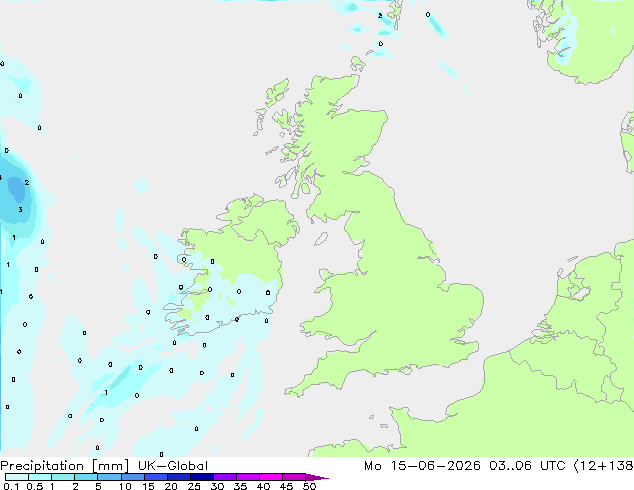Viewport: 634px width, 490px height.
Task: Click the '3' precipitation value on the map
Action: point(20,209)
